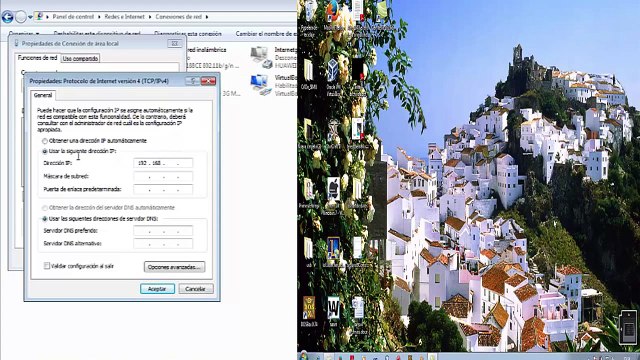Check Validar configuración al salir
Viewport: 640px width, 360px height.
47,266
